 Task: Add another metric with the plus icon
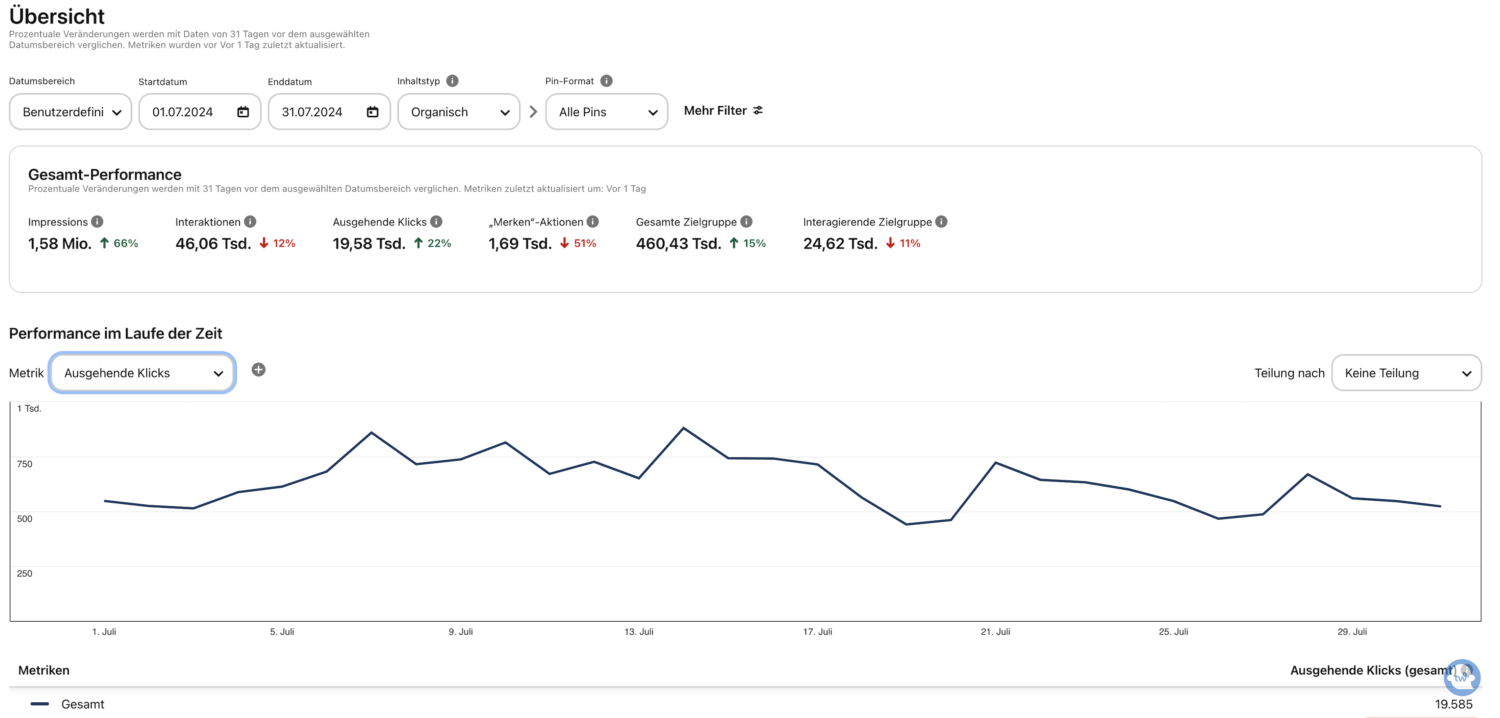(258, 370)
